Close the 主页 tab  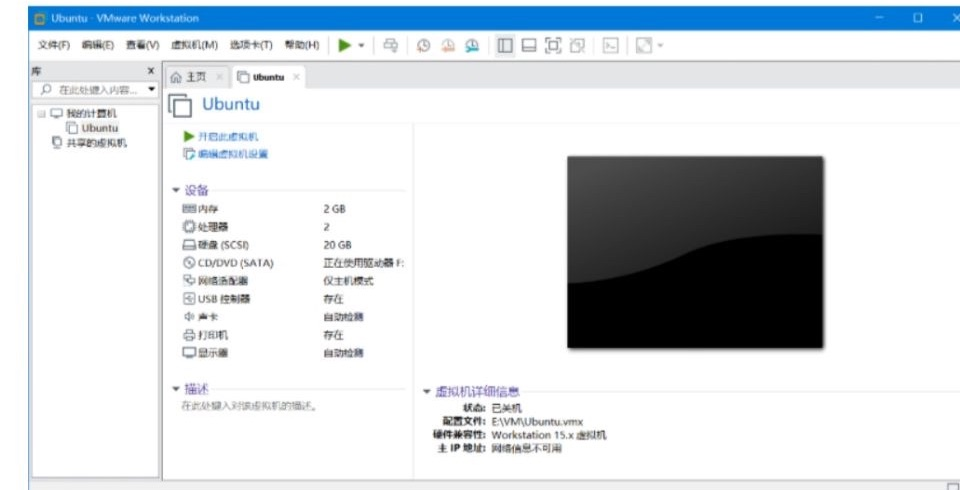coord(219,77)
